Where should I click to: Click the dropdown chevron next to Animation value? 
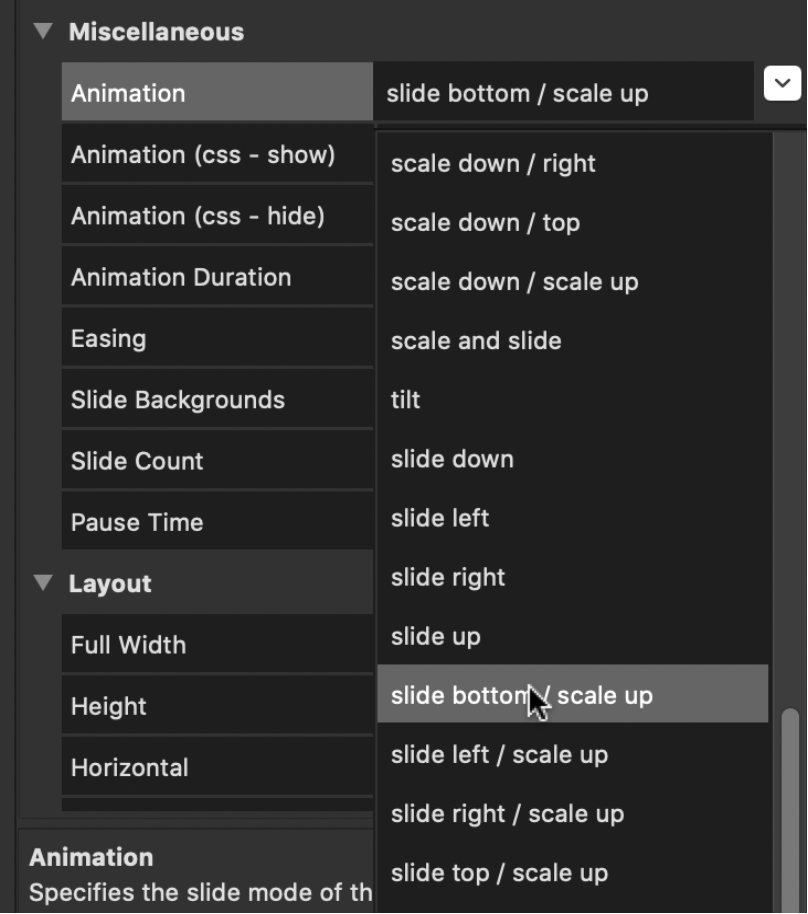(782, 83)
